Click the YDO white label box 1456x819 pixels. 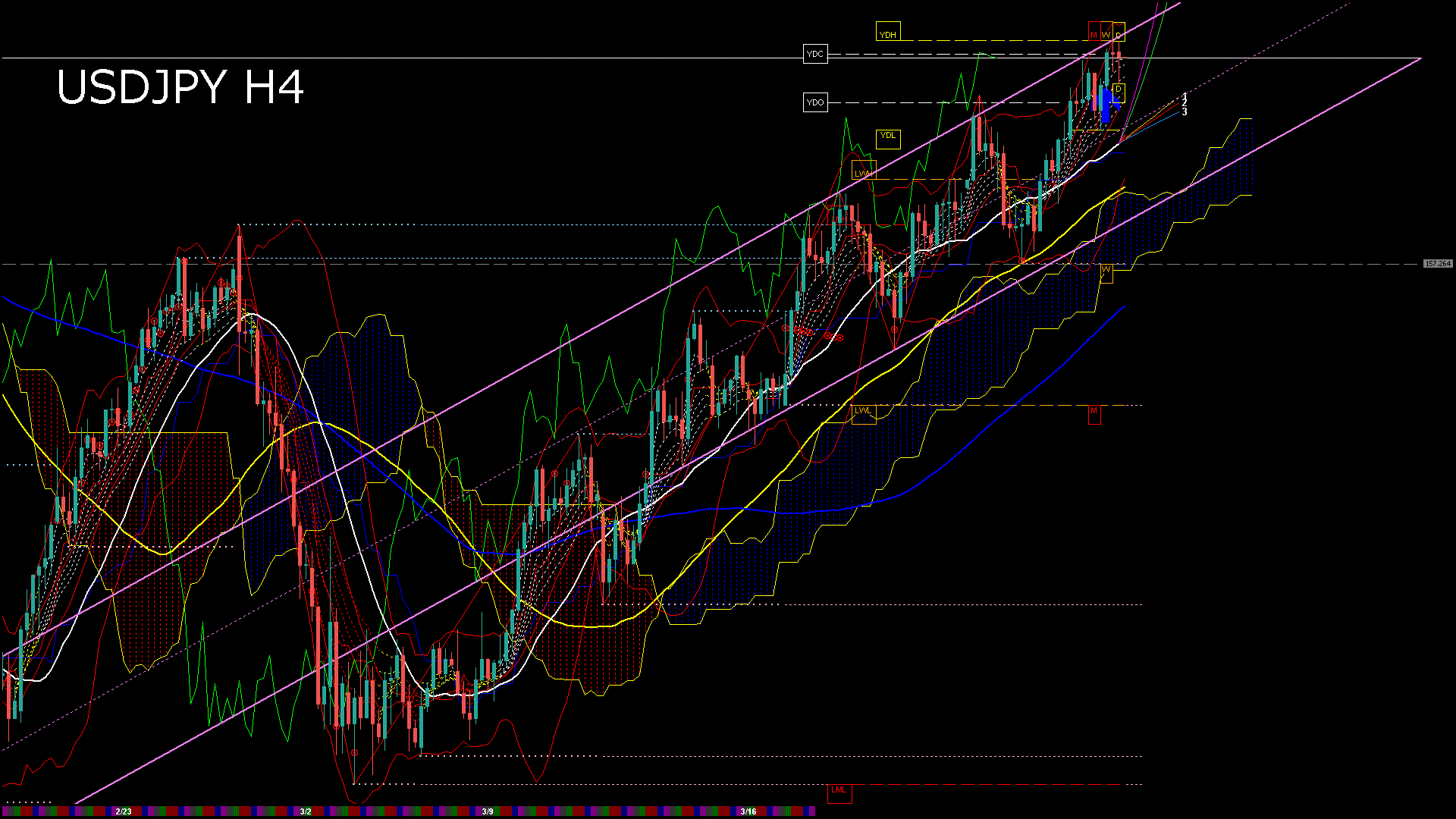815,102
